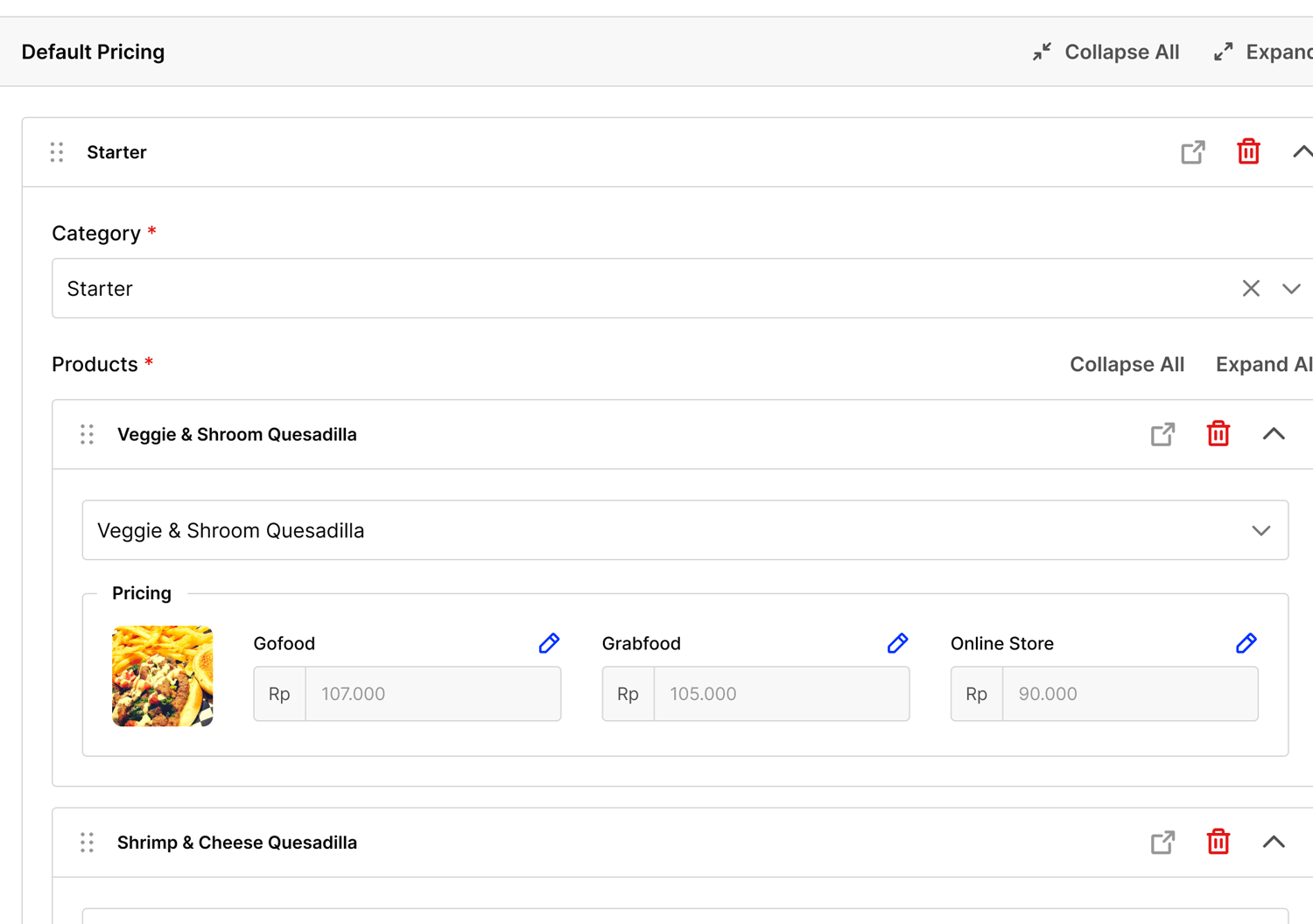
Task: Open Shrimp & Cheese Quesadilla external link
Action: coord(1162,842)
